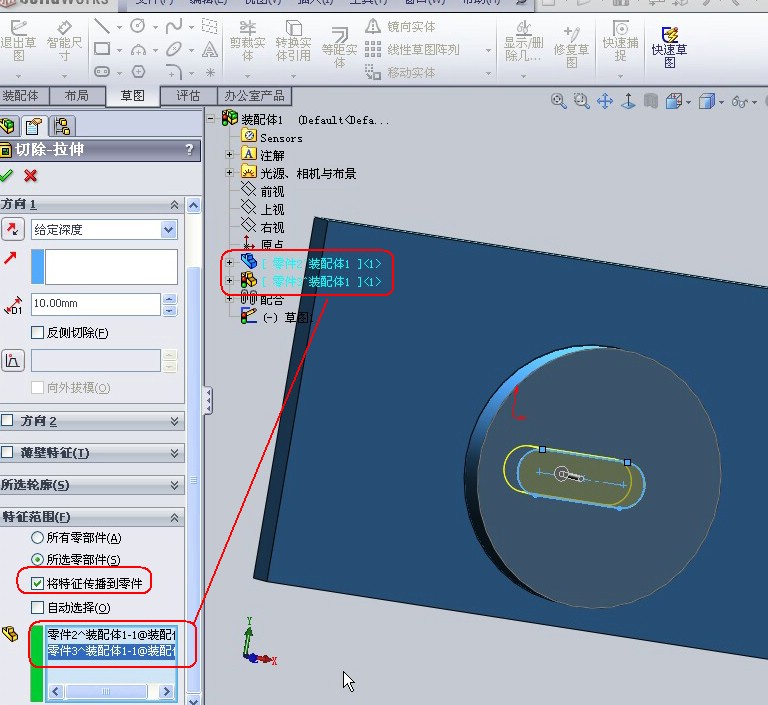This screenshot has height=705, width=768.
Task: Click Zoom to Fit icon in view toolbar
Action: point(558,101)
